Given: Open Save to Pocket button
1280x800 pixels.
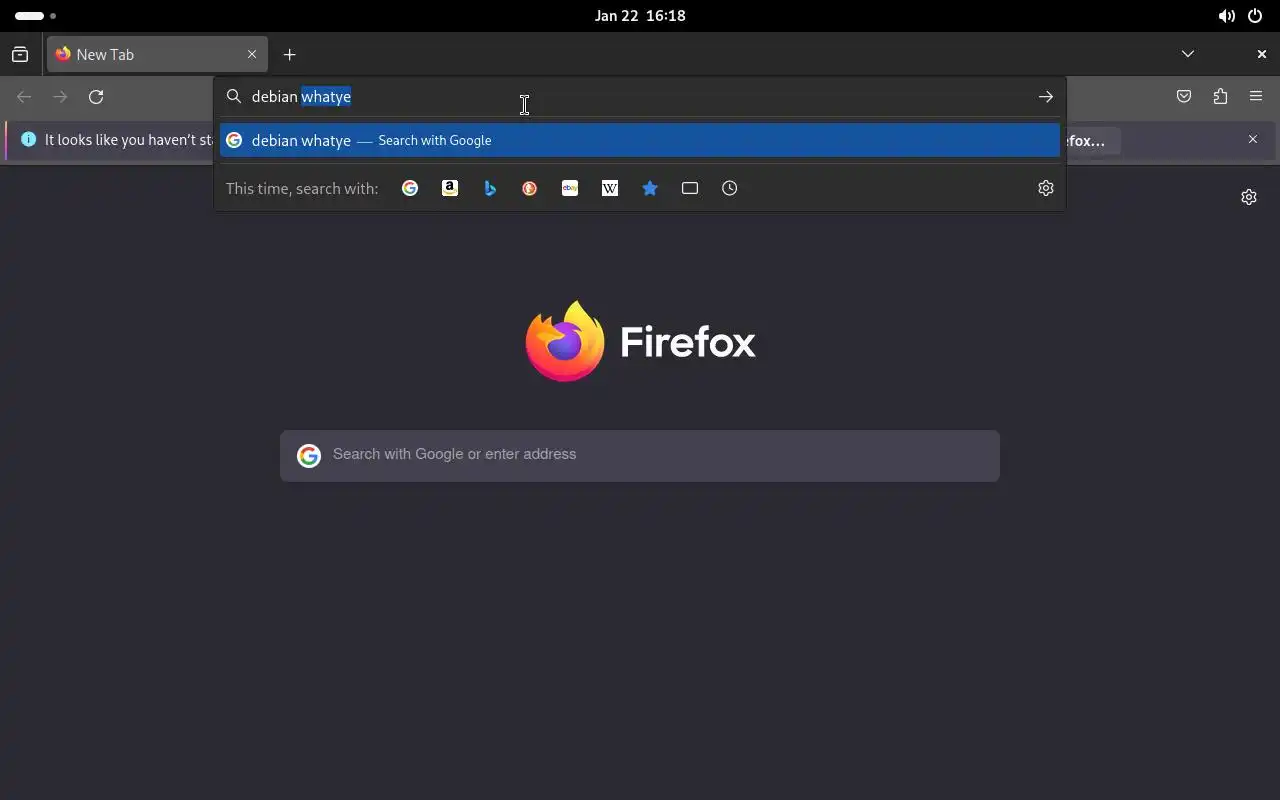Looking at the screenshot, I should coord(1184,97).
